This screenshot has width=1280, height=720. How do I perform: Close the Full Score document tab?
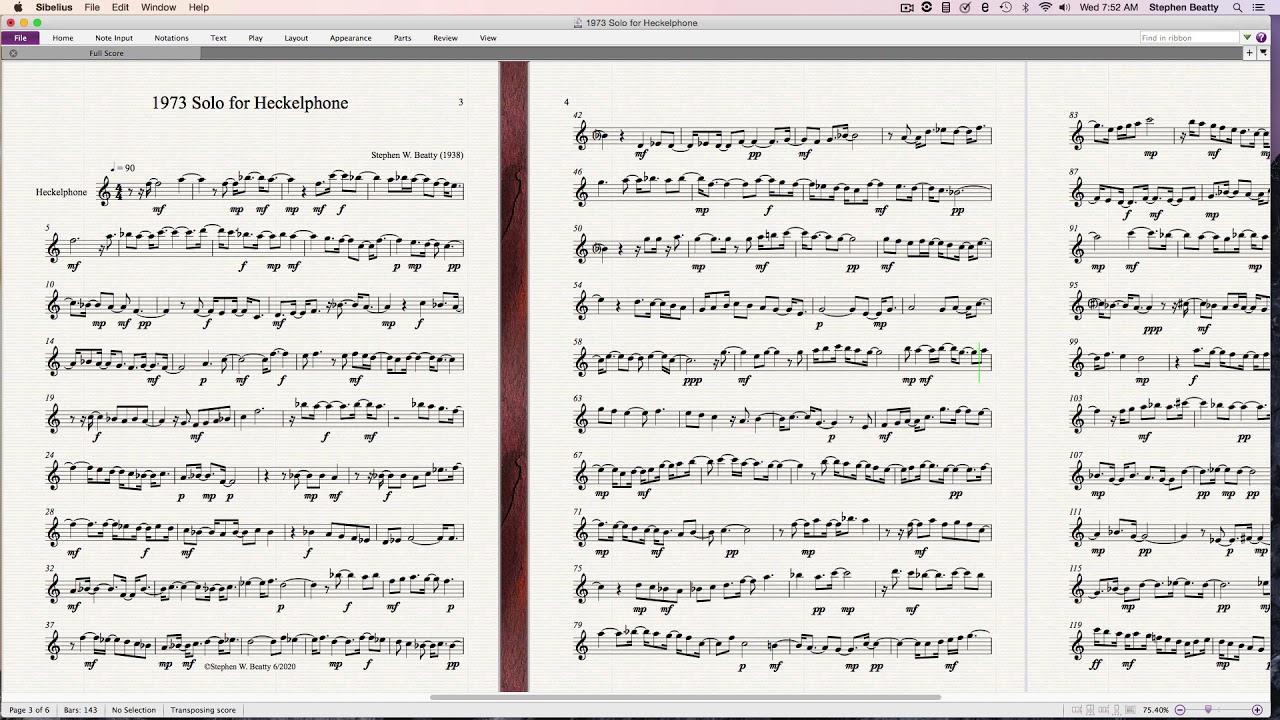(13, 53)
